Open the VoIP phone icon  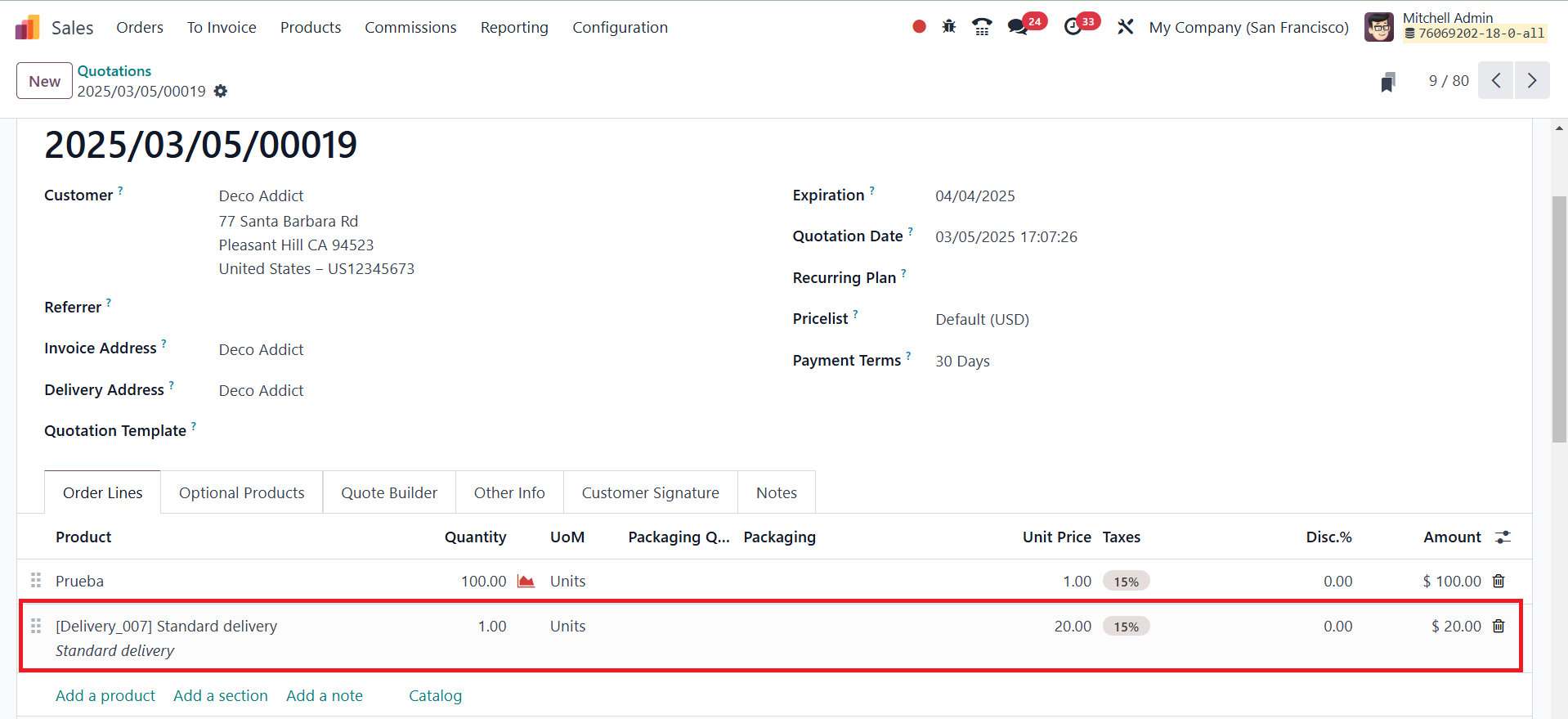(982, 27)
